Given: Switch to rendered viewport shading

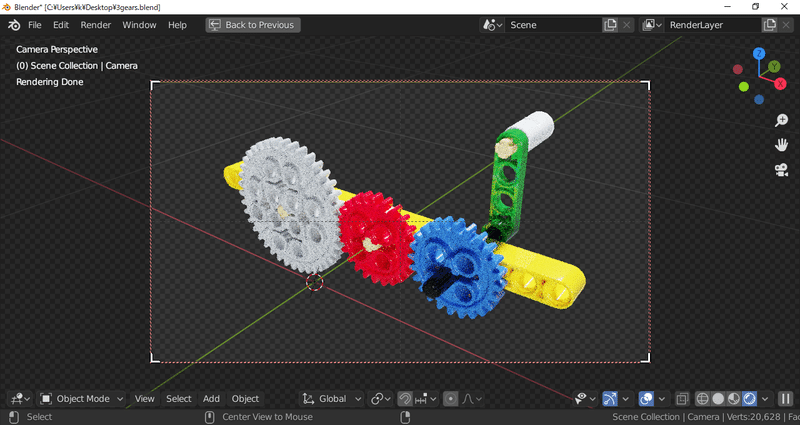Looking at the screenshot, I should coord(749,399).
